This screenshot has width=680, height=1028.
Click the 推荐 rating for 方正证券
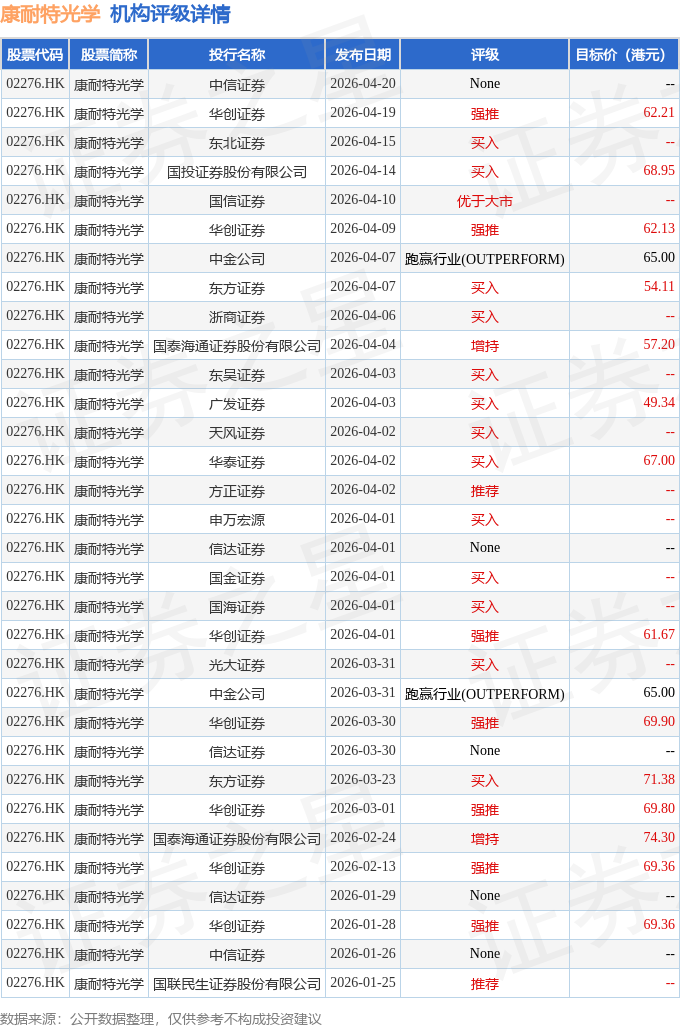point(485,490)
